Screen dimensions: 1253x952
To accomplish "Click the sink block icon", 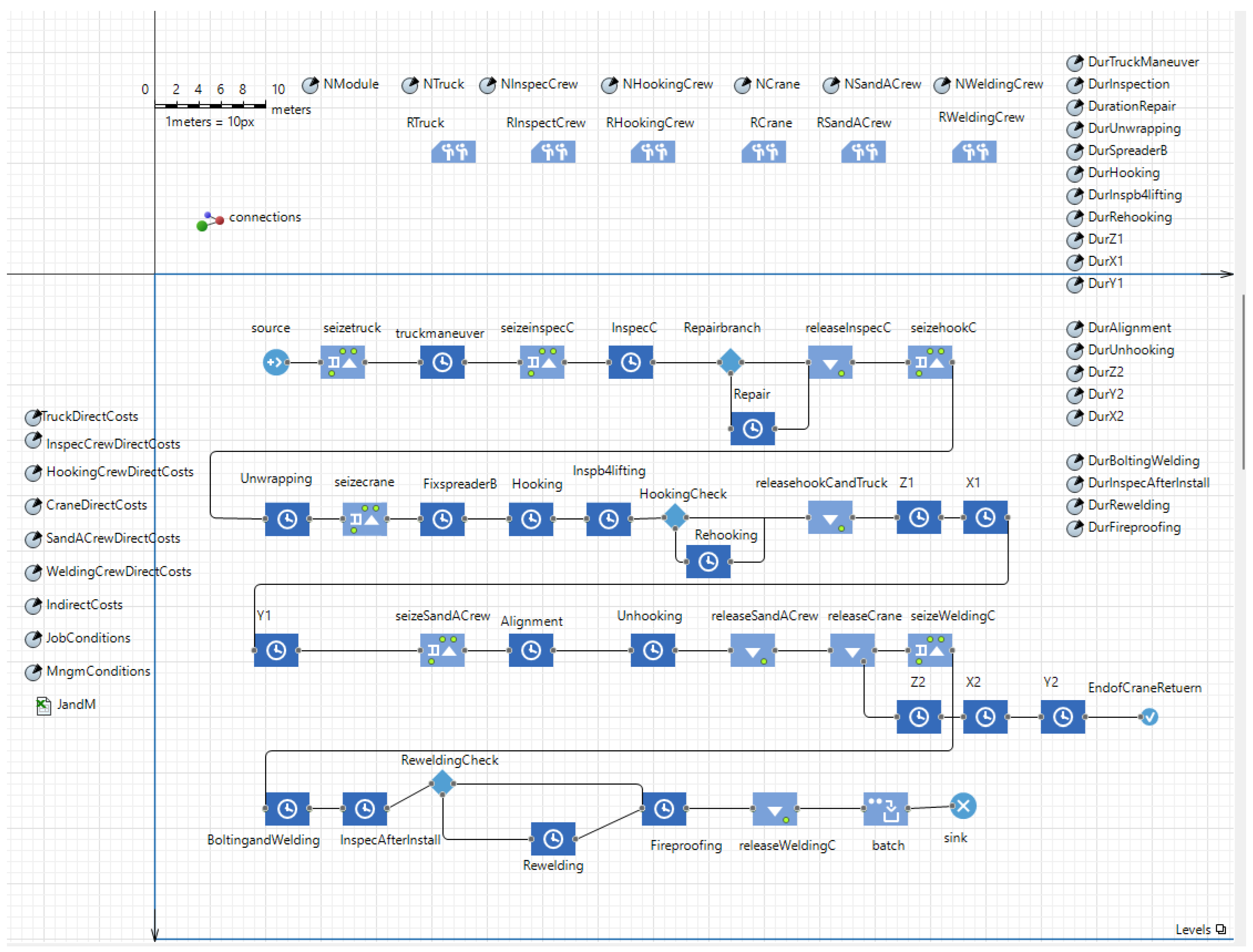I will (962, 806).
